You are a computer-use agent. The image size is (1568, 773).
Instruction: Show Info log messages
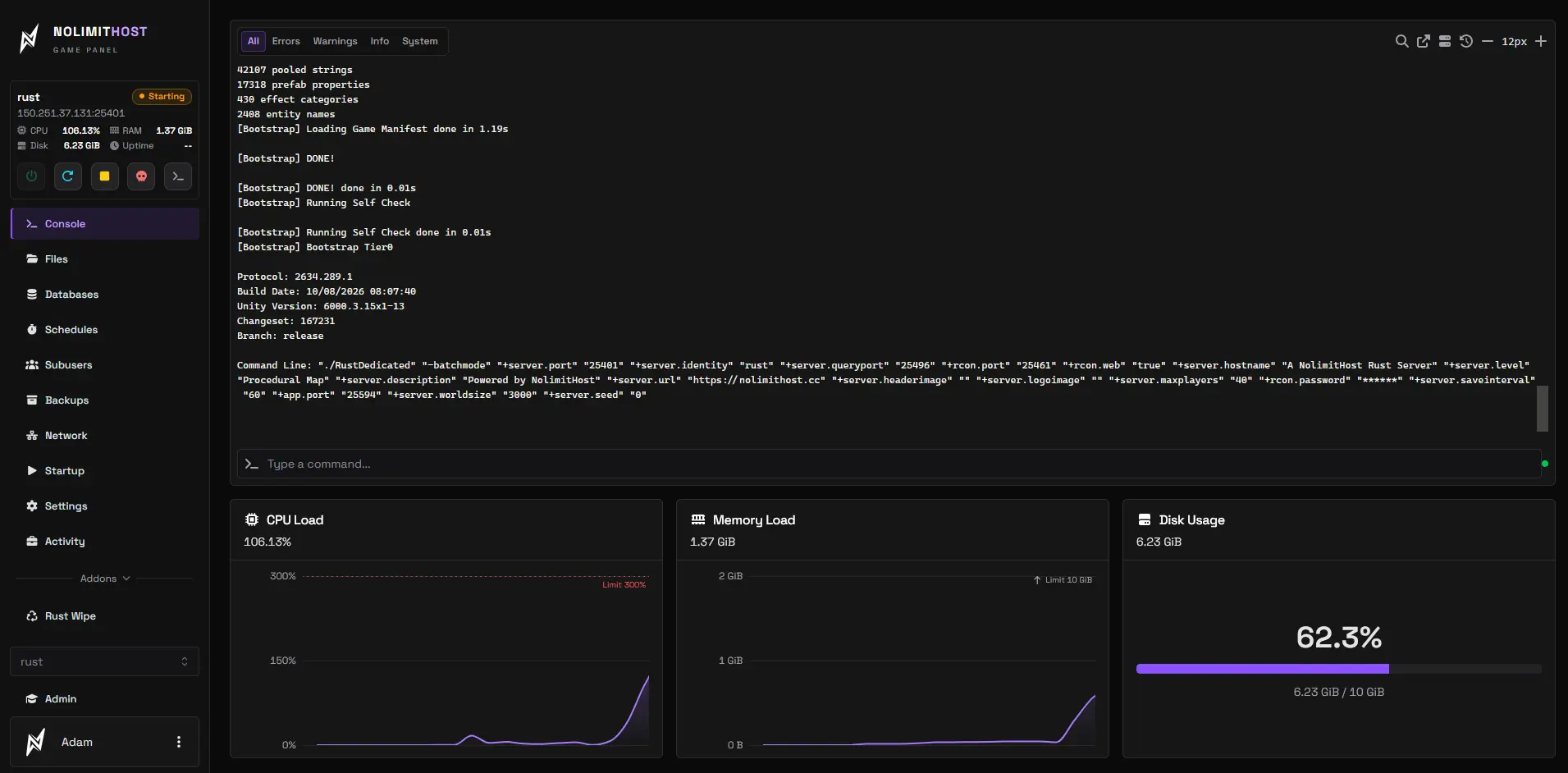pyautogui.click(x=380, y=41)
